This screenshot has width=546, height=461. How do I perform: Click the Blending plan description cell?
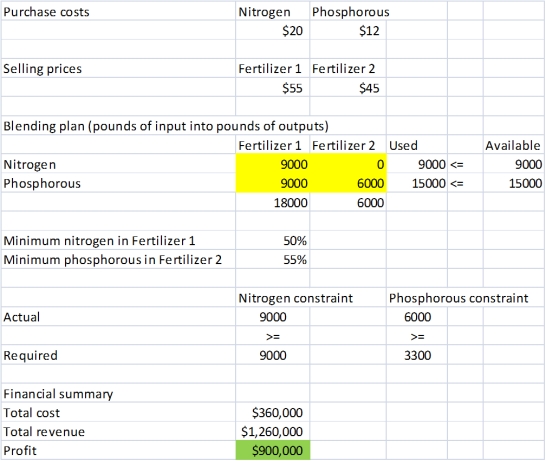[166, 126]
